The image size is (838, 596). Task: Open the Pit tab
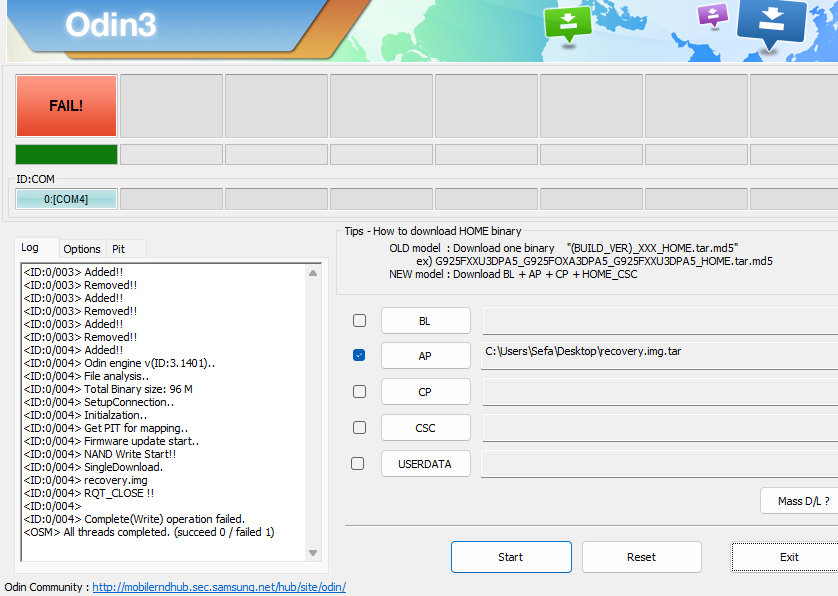coord(119,249)
